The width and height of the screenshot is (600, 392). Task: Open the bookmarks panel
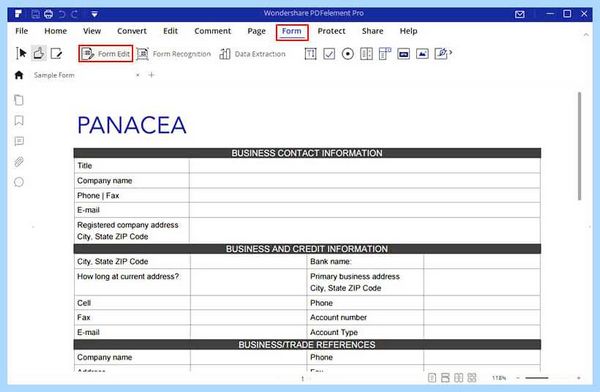click(x=19, y=121)
